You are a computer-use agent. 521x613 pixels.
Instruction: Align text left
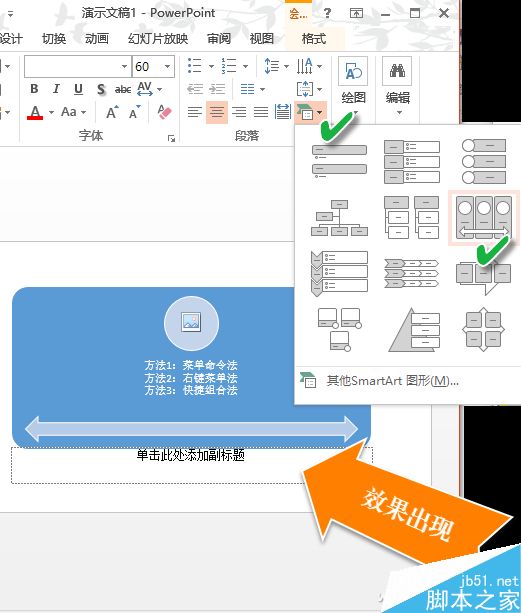point(195,112)
